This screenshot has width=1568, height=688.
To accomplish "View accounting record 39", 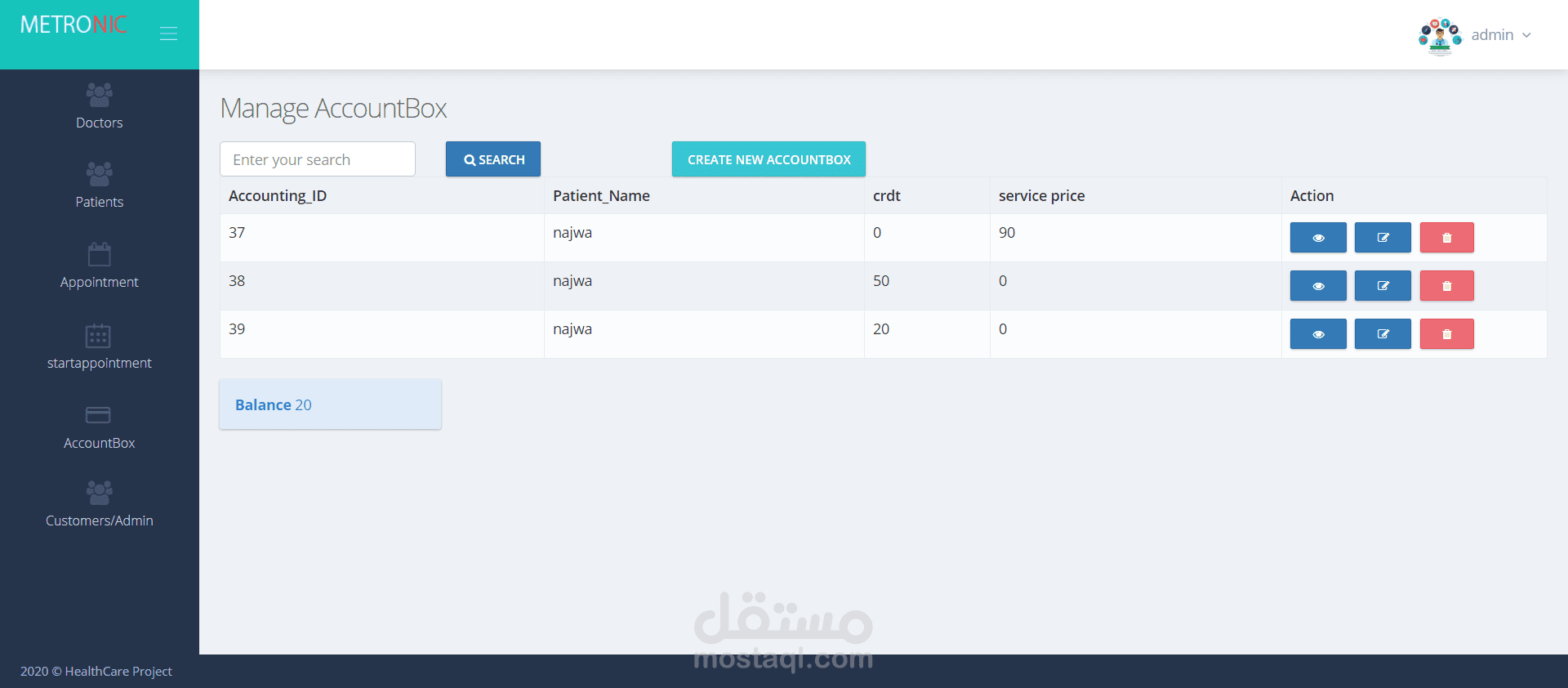I will pos(1318,334).
